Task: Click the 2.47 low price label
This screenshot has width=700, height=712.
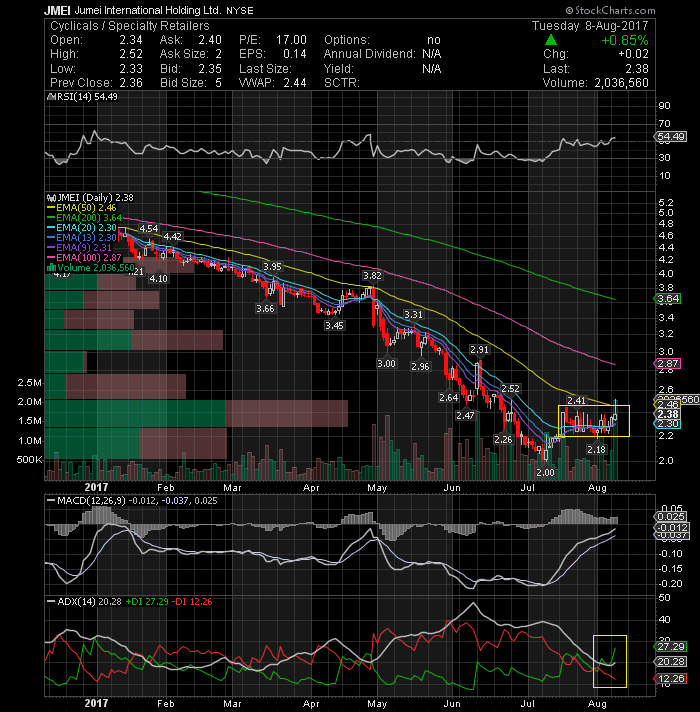Action: pyautogui.click(x=465, y=415)
